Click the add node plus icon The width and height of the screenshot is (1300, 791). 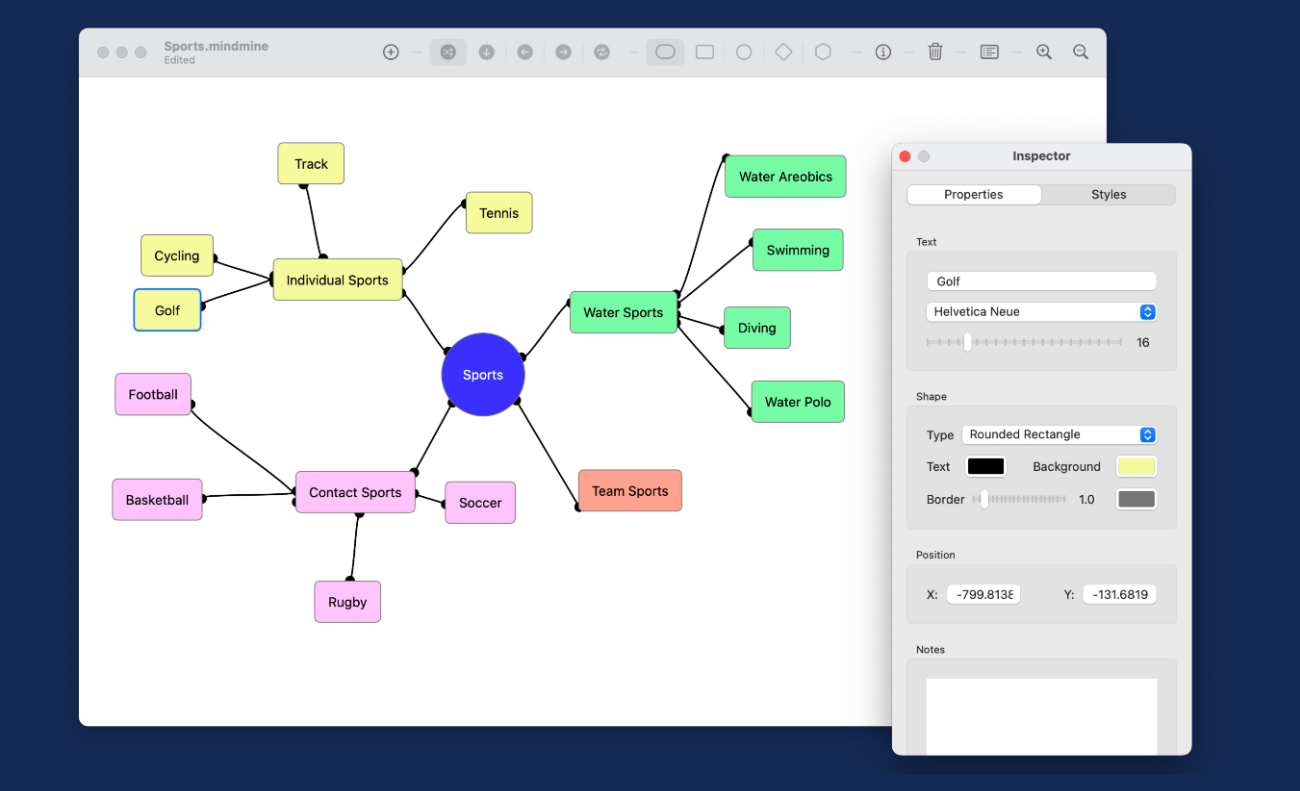point(391,52)
